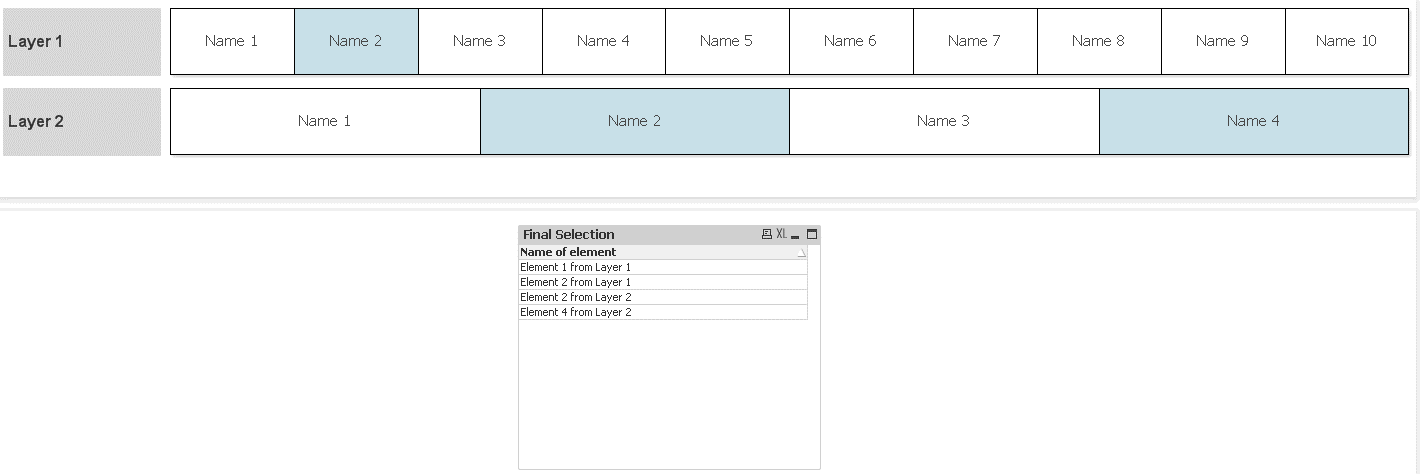
Task: Toggle Name 4 in Layer 2 row
Action: (1253, 122)
